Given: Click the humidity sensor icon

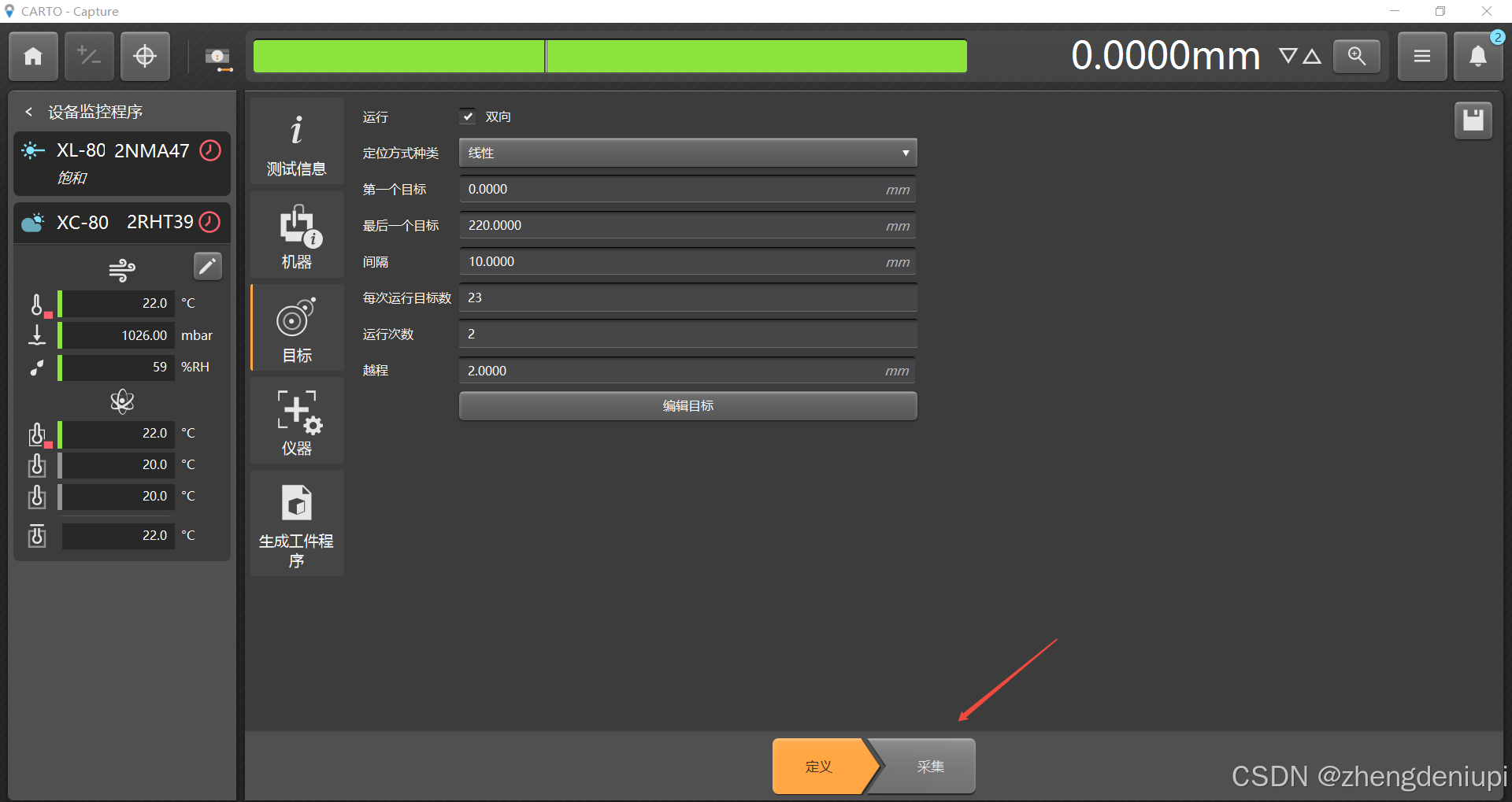Looking at the screenshot, I should [37, 368].
